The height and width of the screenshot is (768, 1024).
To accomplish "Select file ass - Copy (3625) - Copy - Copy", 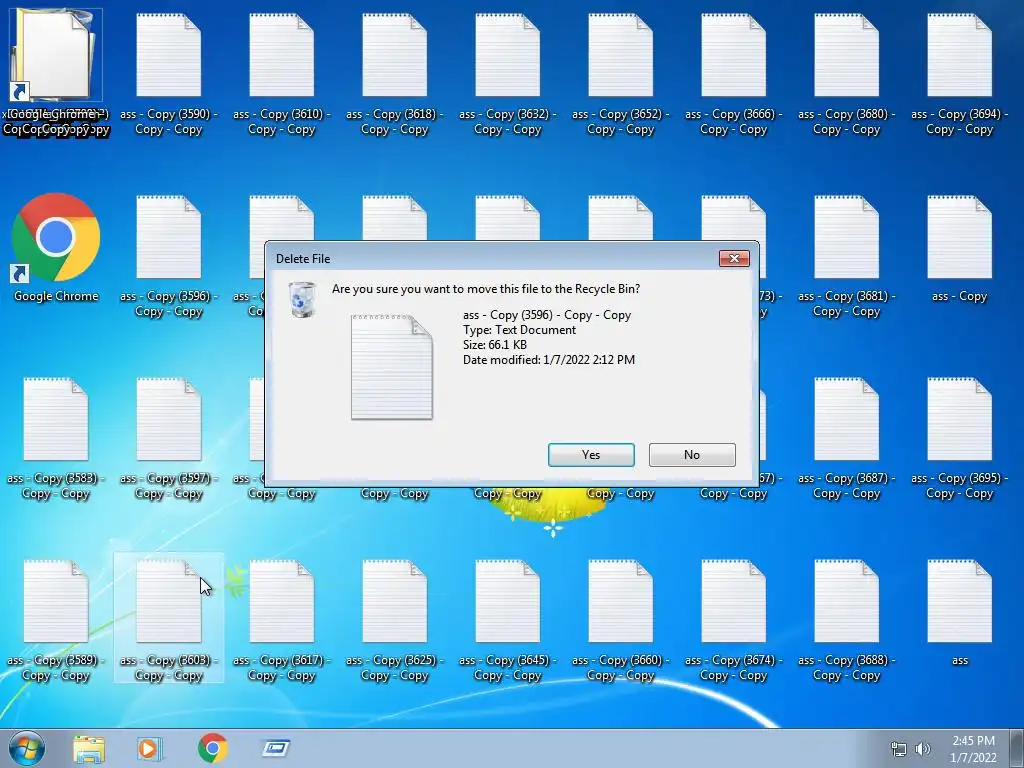I will point(394,620).
